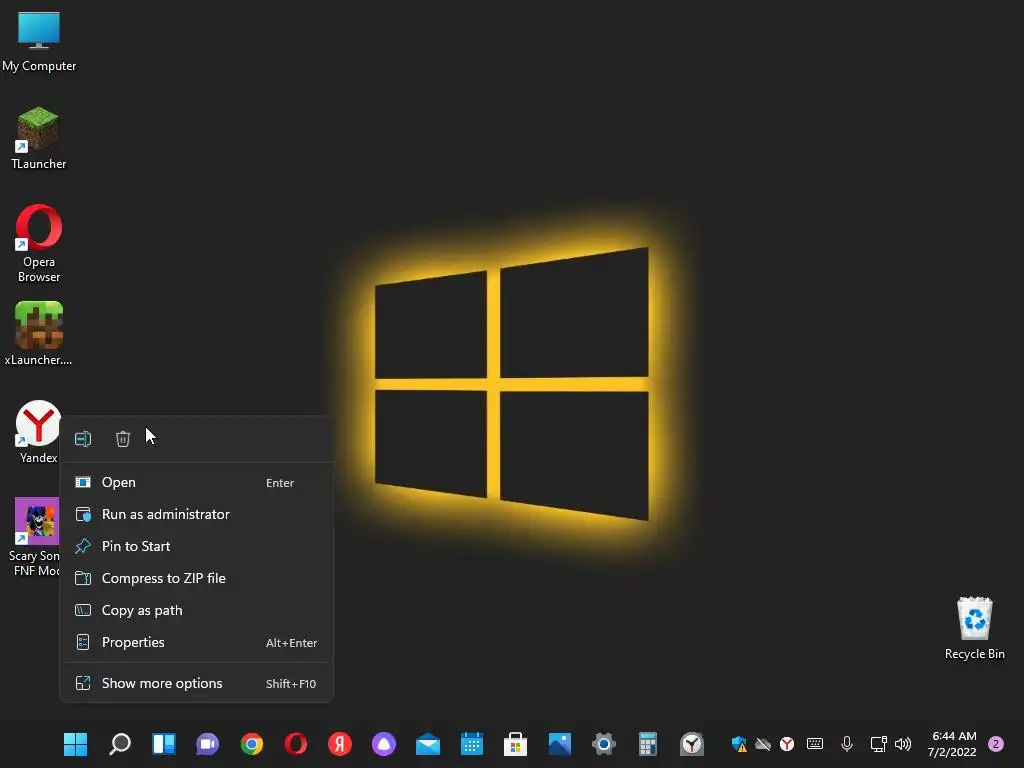Open Windows Security tray icon
The width and height of the screenshot is (1024, 768).
(739, 744)
